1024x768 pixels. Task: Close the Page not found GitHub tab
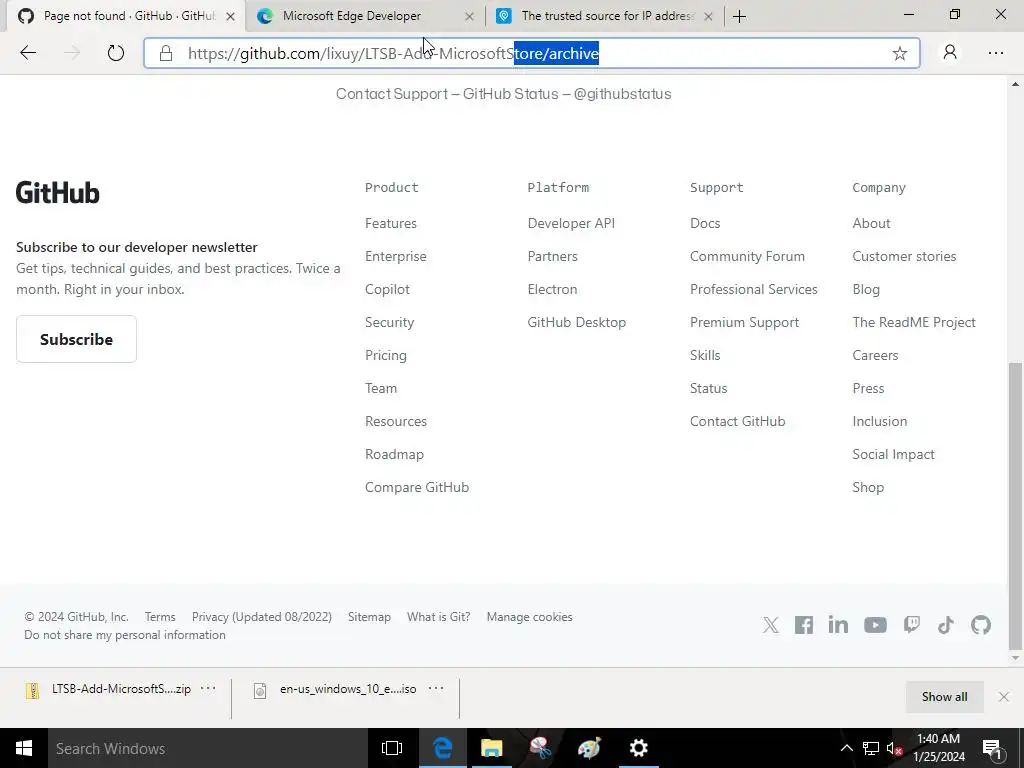231,17
